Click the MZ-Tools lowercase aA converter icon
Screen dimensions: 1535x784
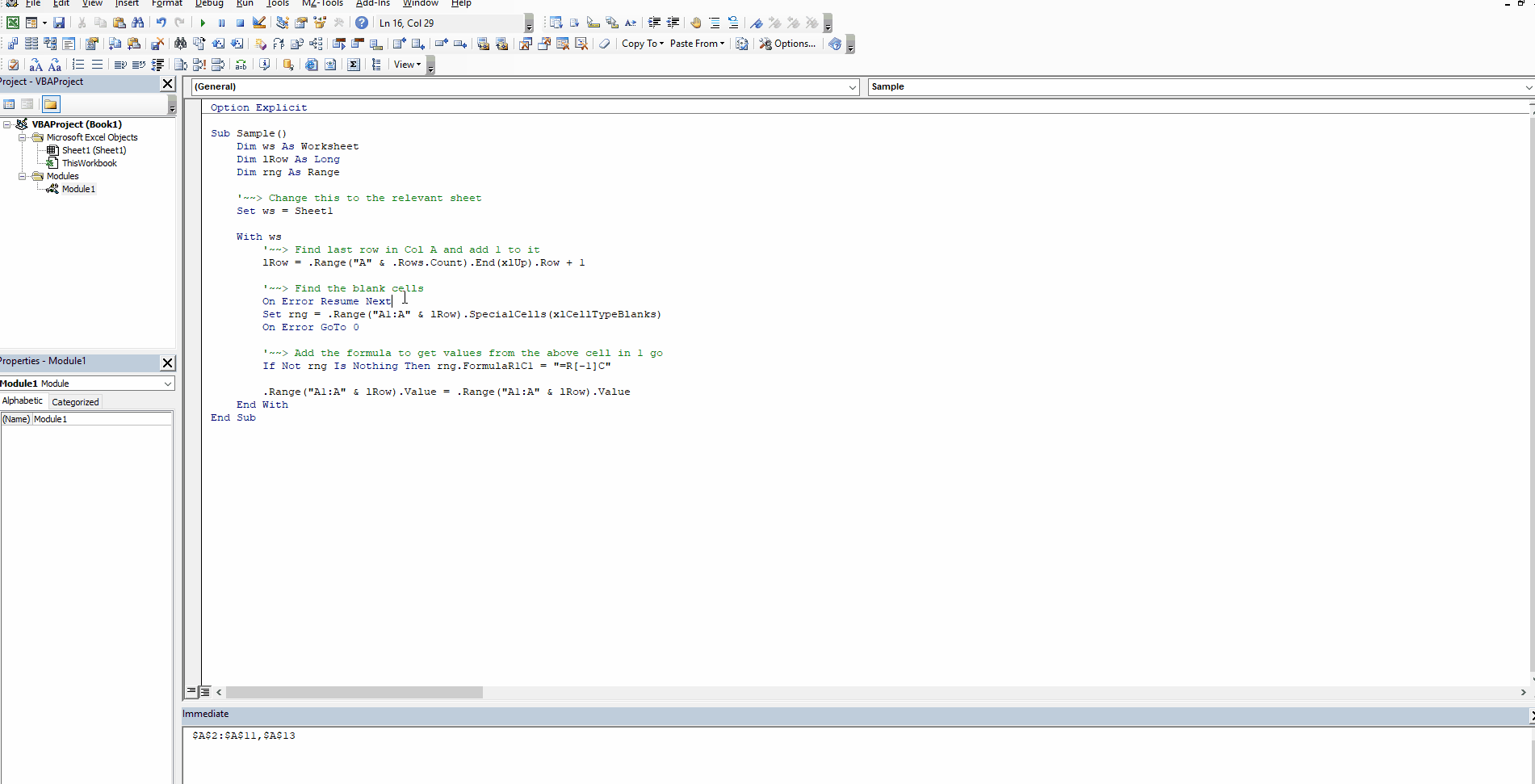coord(36,65)
